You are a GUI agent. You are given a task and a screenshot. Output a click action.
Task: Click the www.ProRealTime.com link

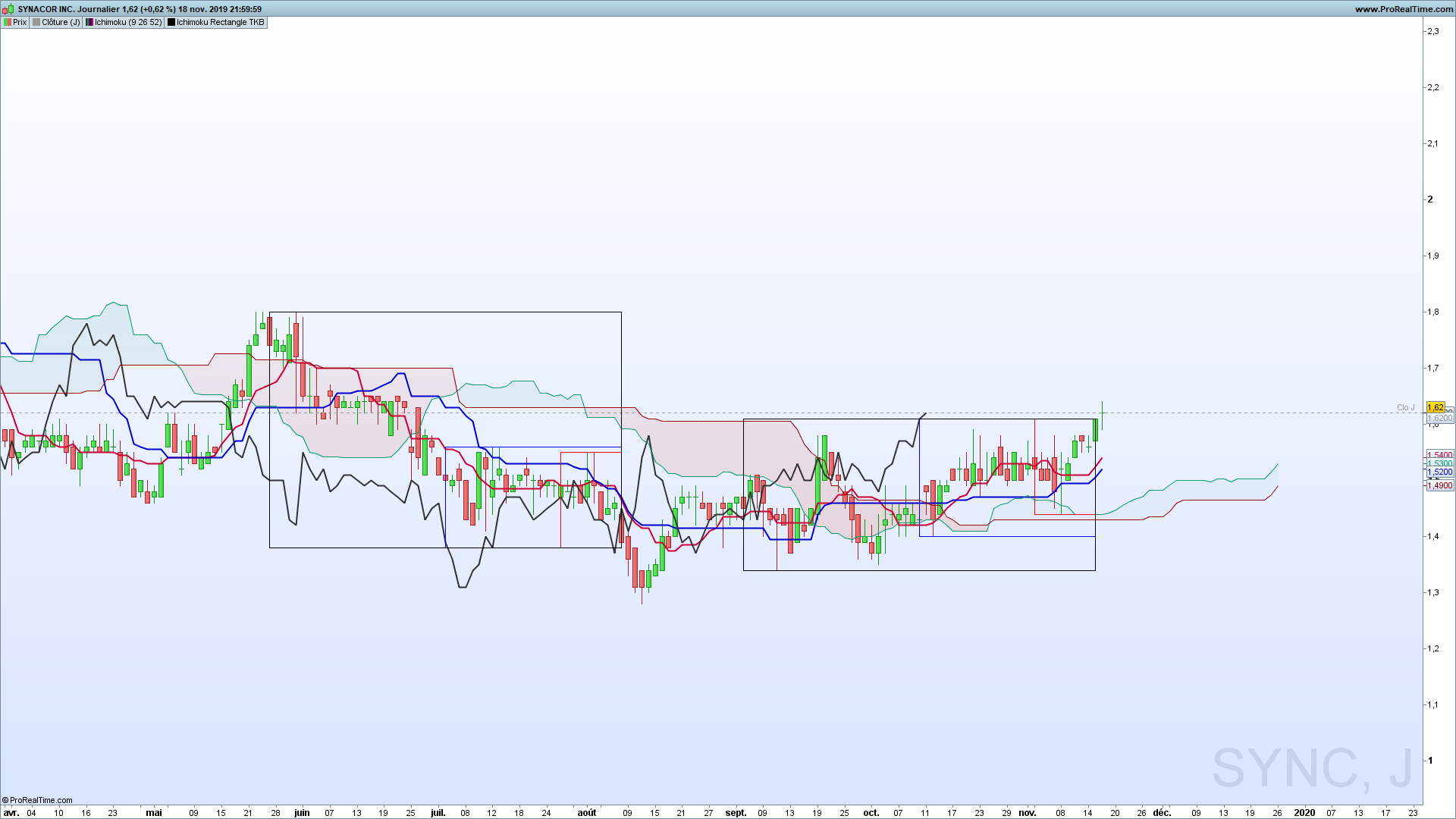tap(1404, 9)
